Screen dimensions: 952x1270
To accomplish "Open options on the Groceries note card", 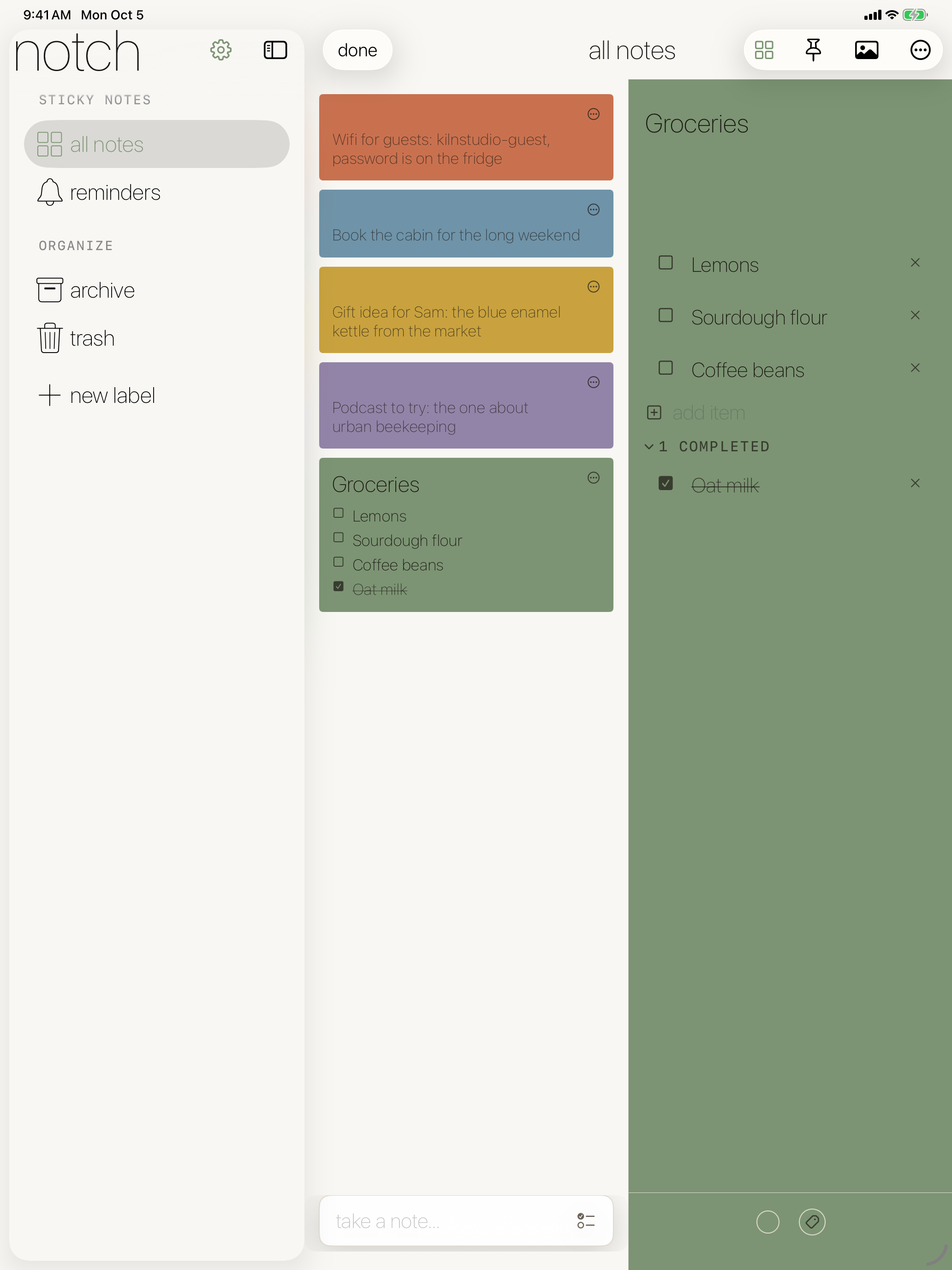I will click(593, 478).
